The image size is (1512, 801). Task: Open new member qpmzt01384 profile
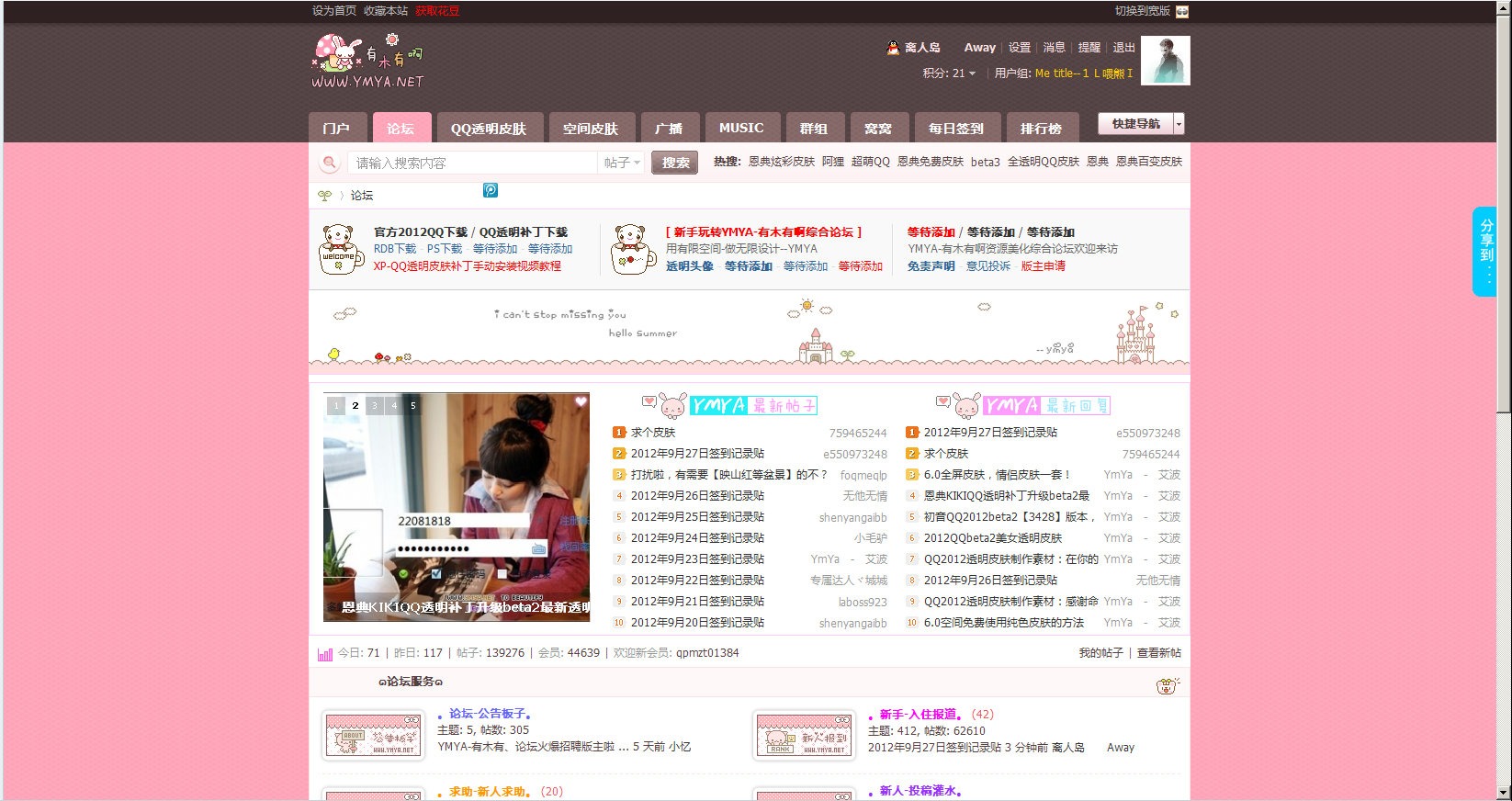707,653
